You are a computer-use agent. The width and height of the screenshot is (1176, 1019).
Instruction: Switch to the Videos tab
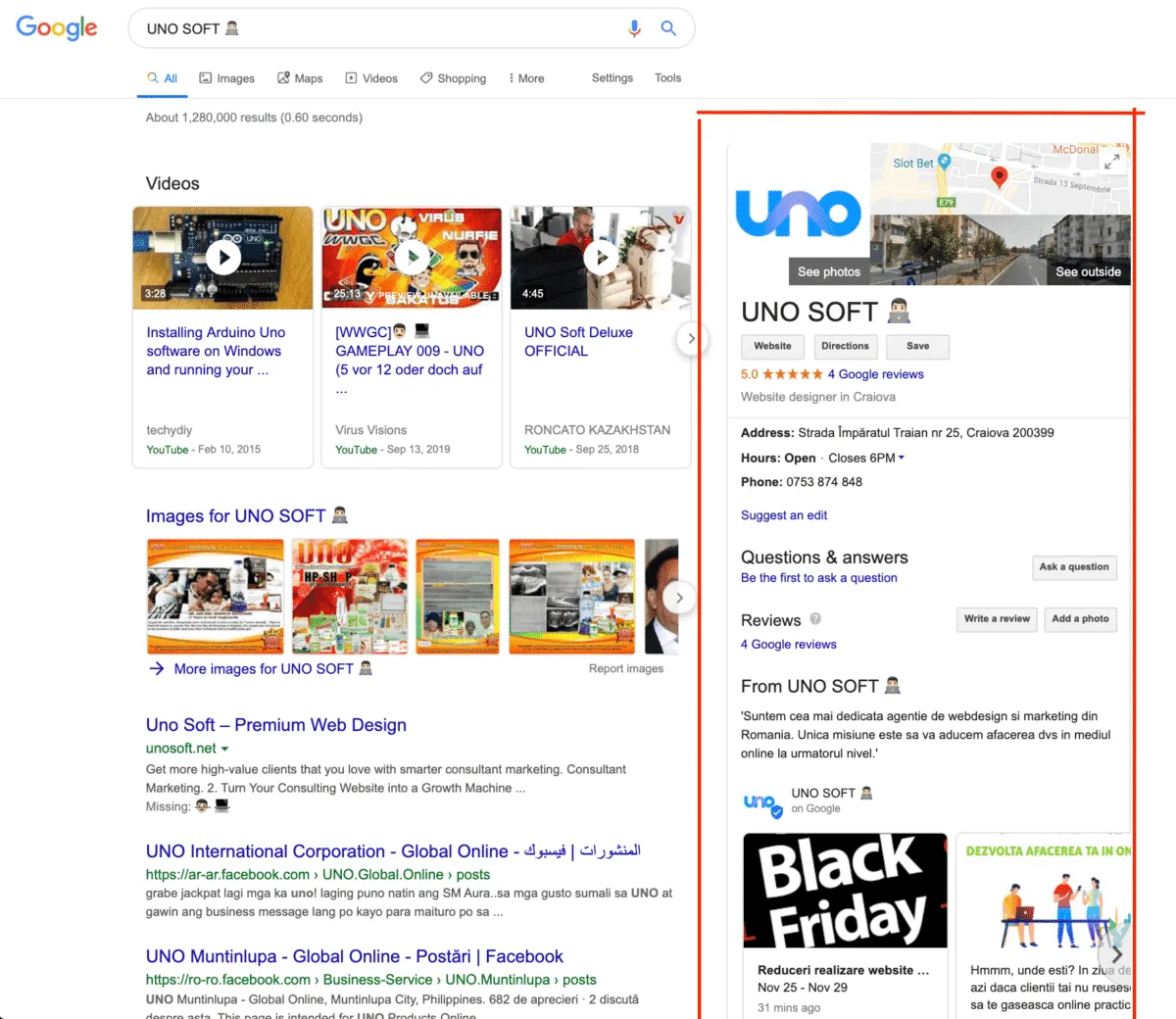371,78
